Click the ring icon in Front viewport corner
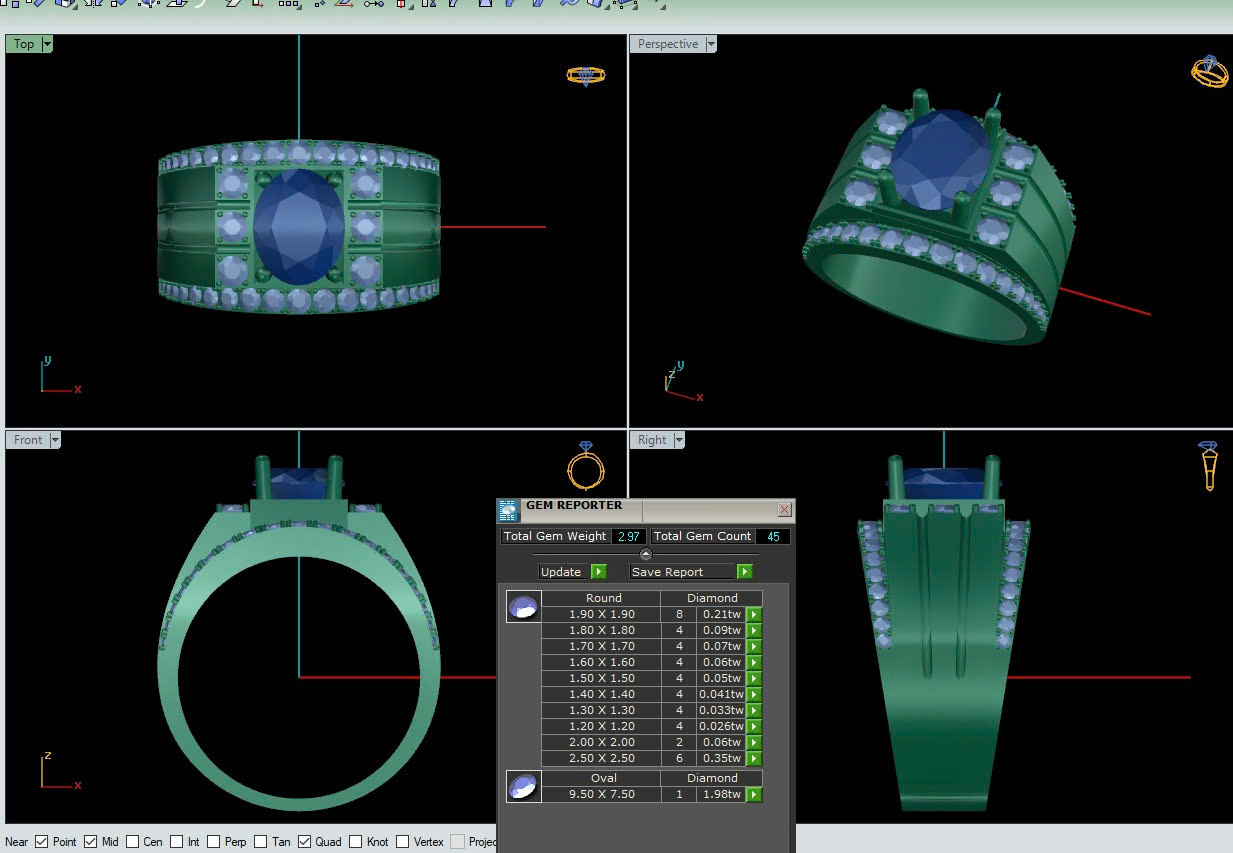1233x853 pixels. [585, 466]
